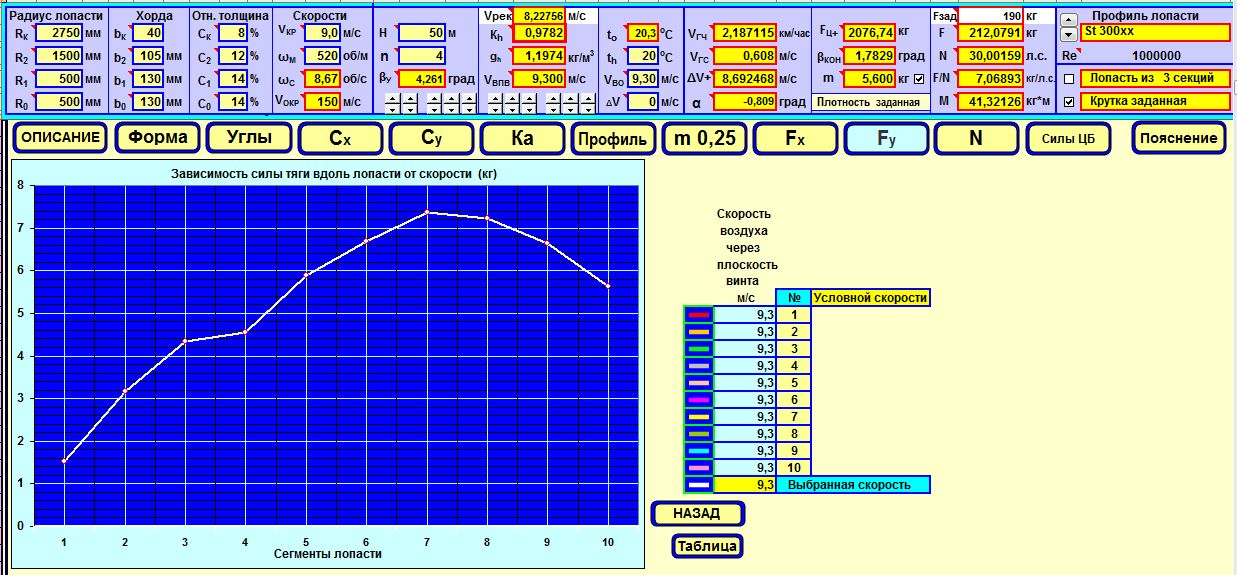Click the height H input field

(426, 33)
